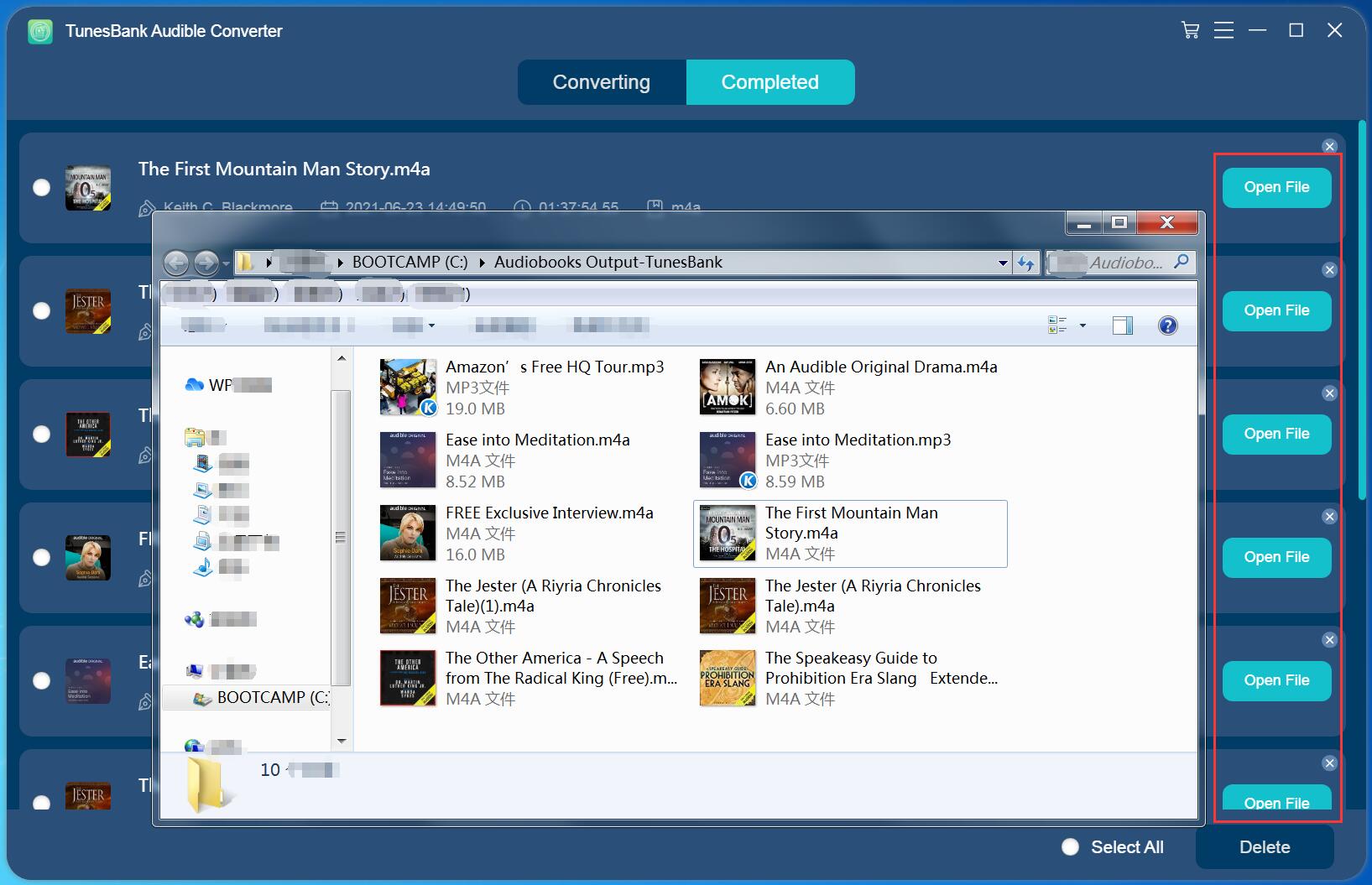Click the Prohibition Era Slang cover thumbnail
This screenshot has width=1372, height=885.
(x=728, y=678)
